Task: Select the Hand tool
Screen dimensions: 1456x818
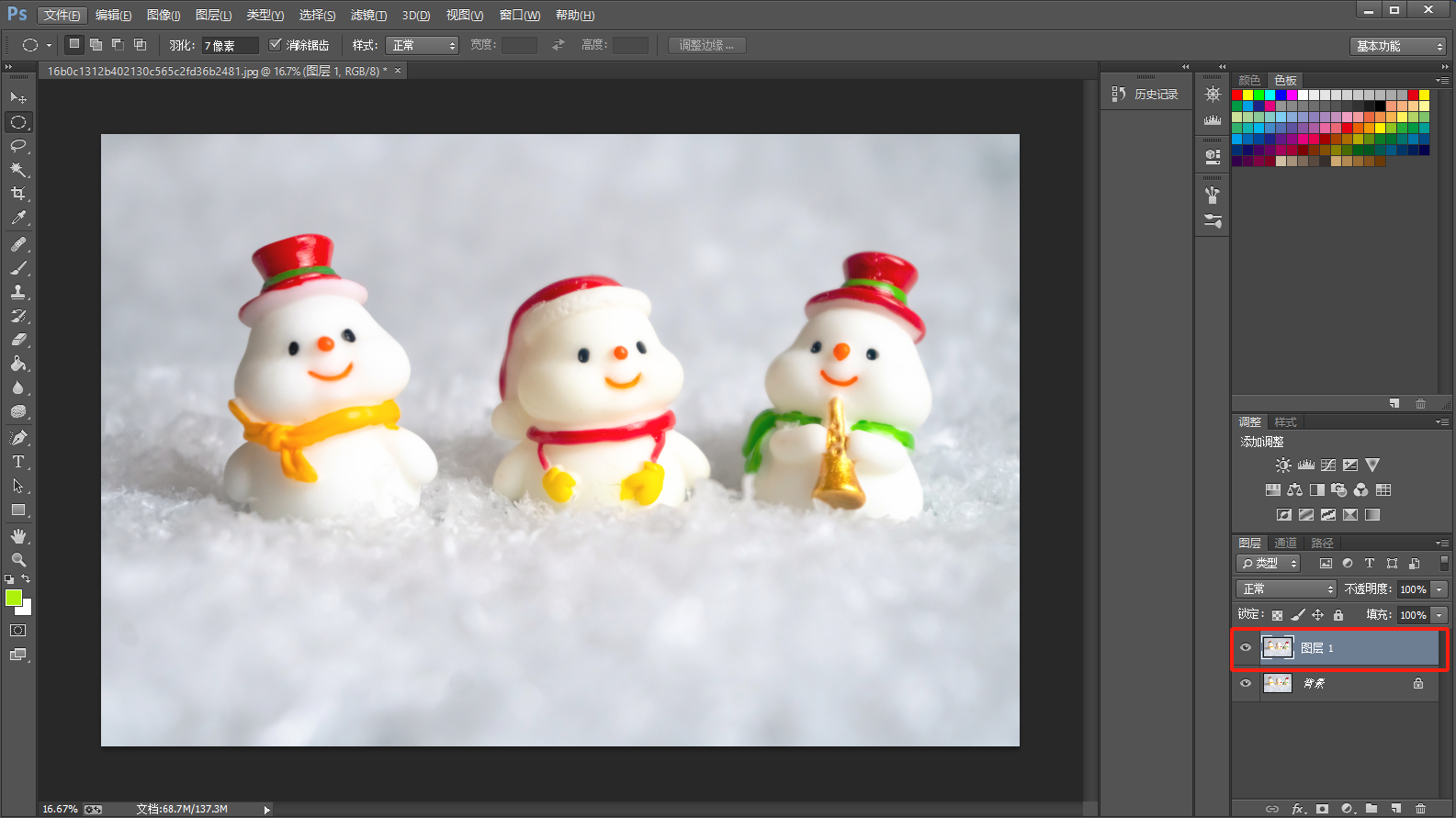Action: pyautogui.click(x=18, y=535)
